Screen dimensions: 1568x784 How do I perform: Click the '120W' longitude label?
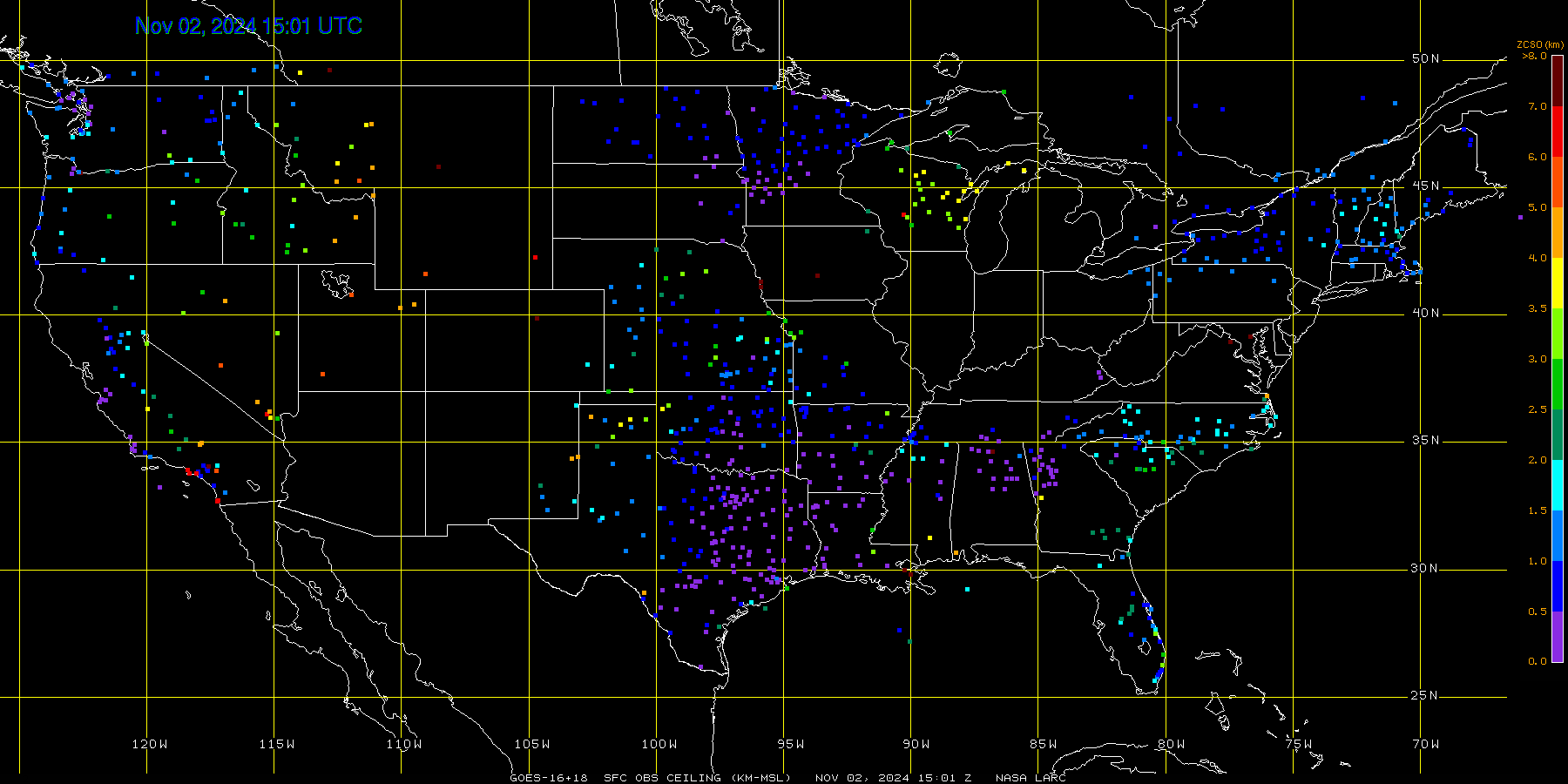(150, 744)
